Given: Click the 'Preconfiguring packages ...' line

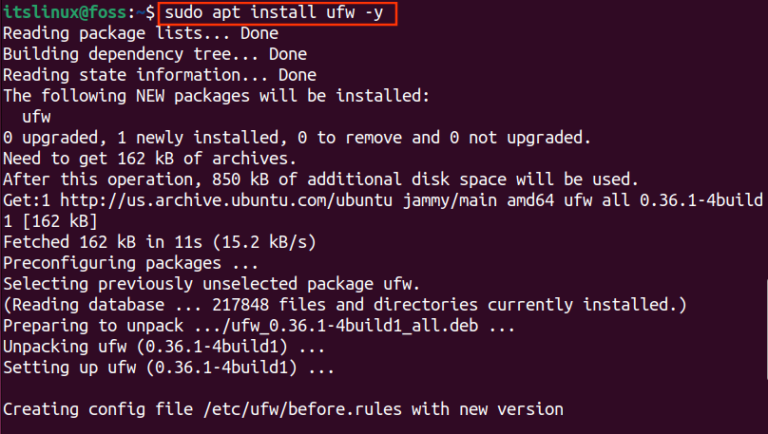Looking at the screenshot, I should (x=130, y=263).
